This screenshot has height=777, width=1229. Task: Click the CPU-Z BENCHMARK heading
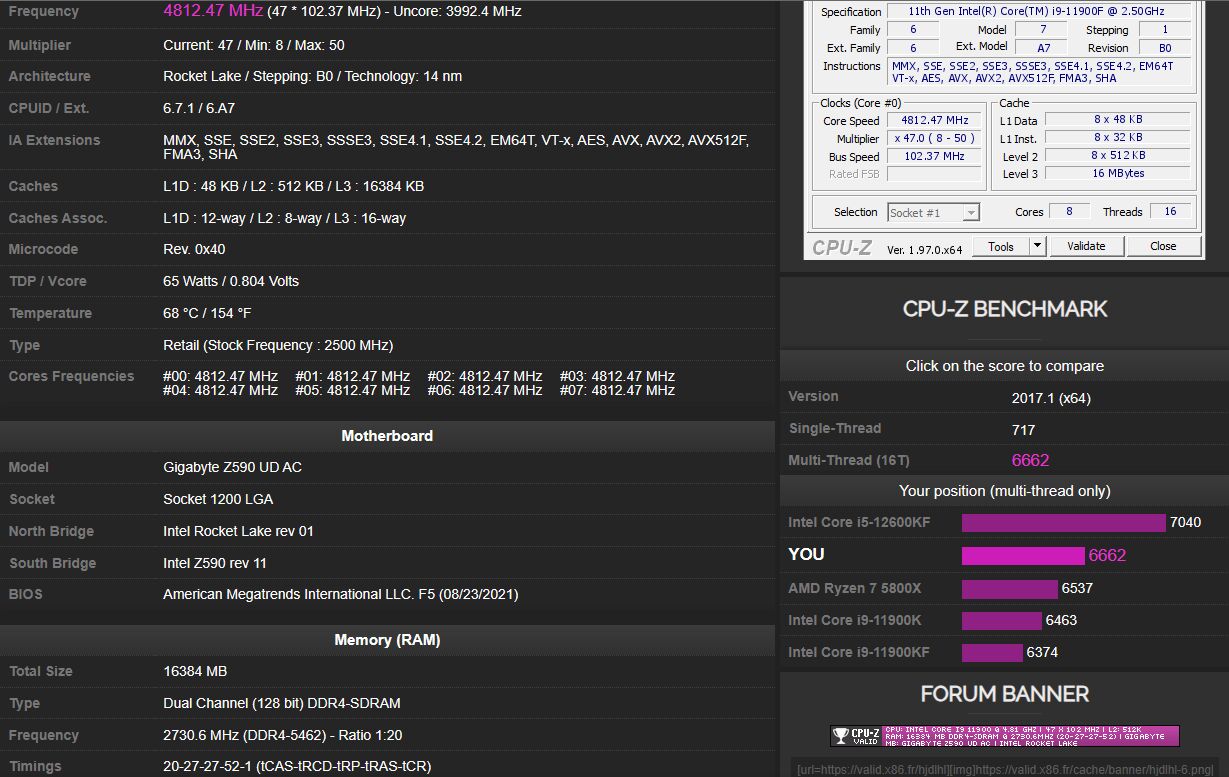[x=1004, y=309]
